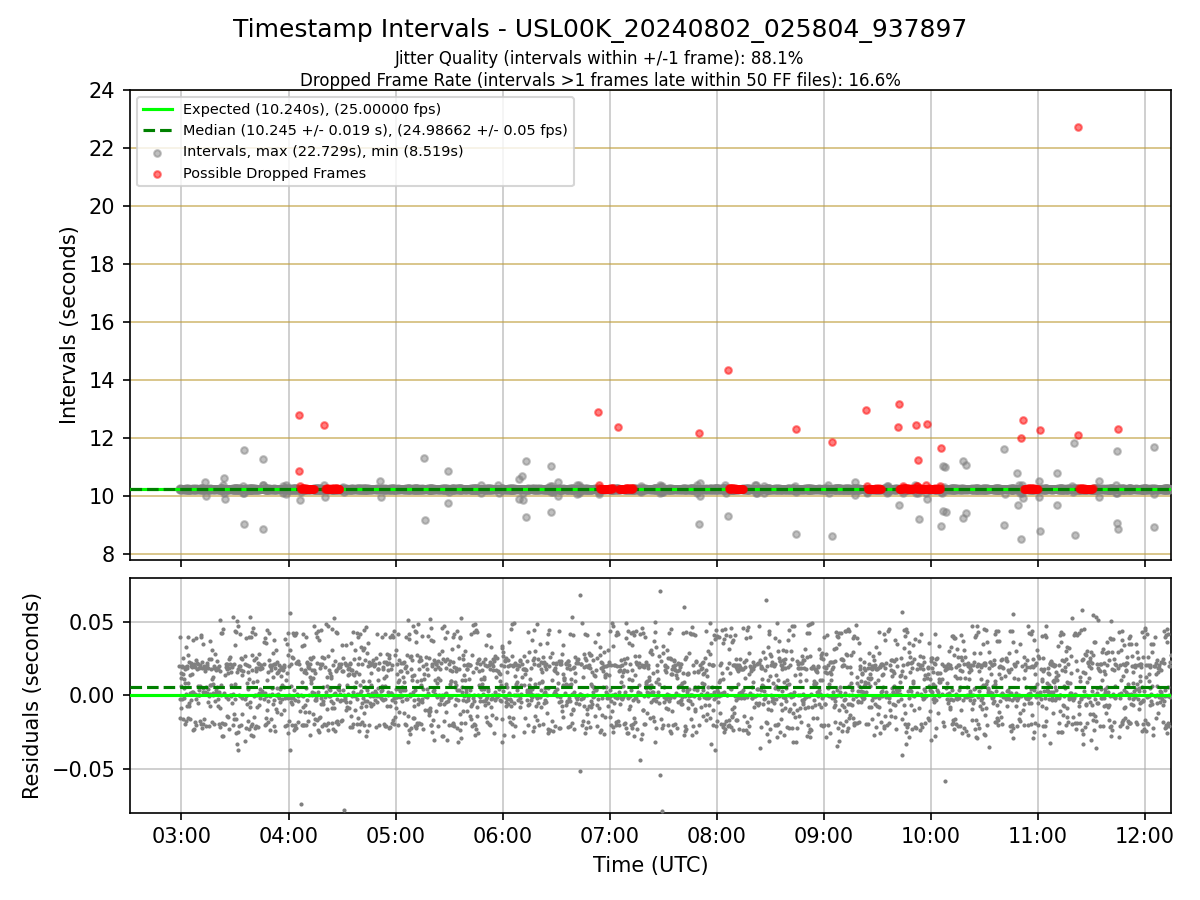Select the 'Dropped Frame Rate' 16.6% subtitle line

600,80
